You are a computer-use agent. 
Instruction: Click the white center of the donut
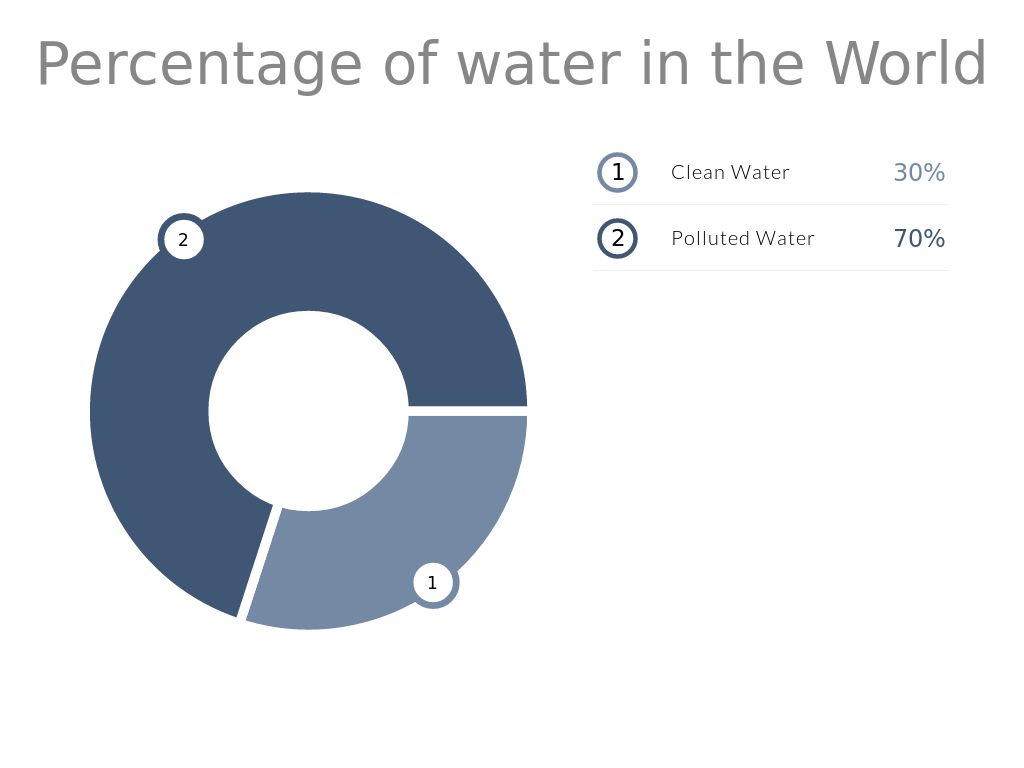pos(308,411)
